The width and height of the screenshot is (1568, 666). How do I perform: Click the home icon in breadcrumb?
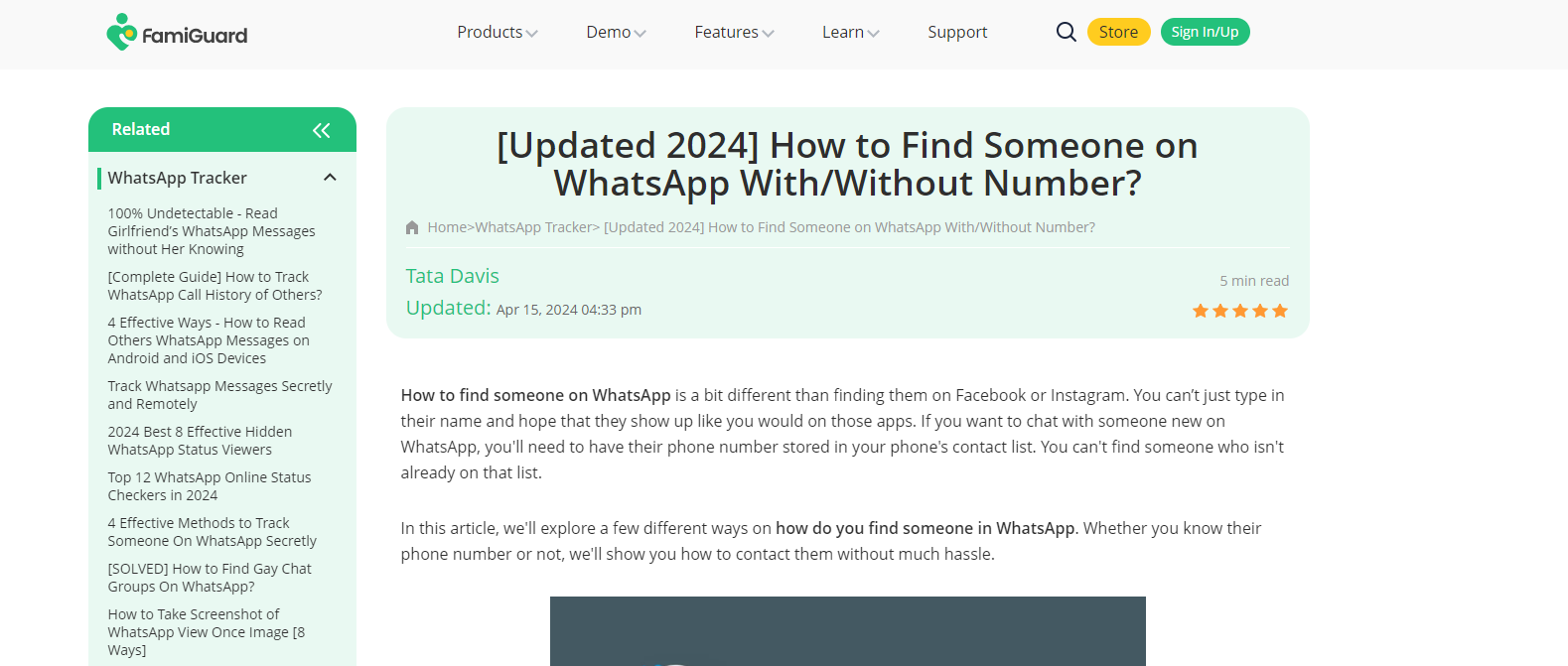(412, 227)
